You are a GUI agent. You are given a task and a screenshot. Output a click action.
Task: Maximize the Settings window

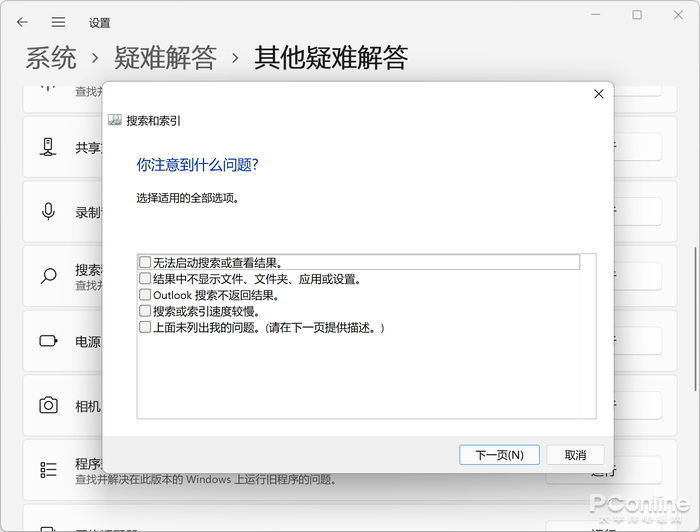click(x=637, y=15)
